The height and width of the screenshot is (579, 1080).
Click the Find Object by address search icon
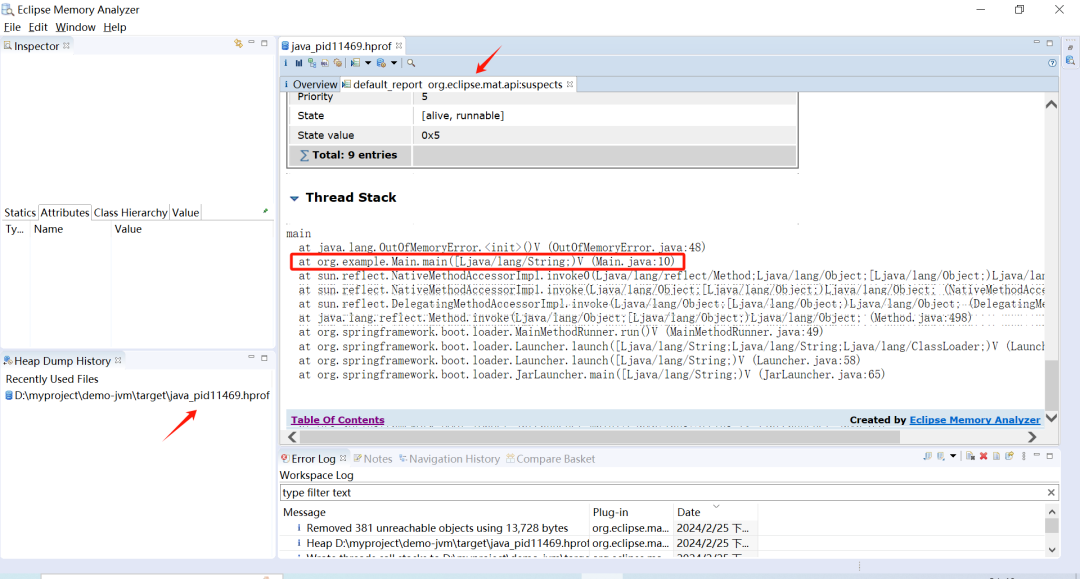[411, 63]
